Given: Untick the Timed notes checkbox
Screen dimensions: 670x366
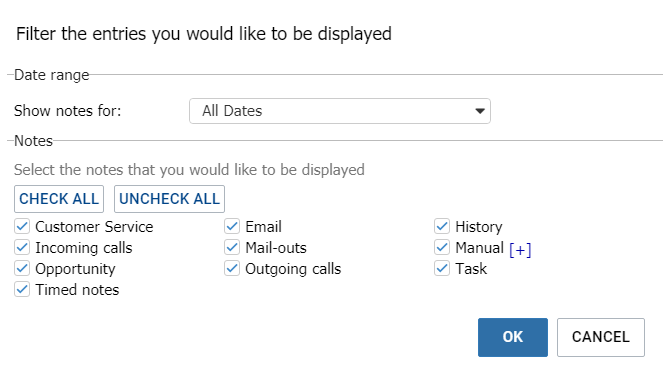Looking at the screenshot, I should pos(22,289).
